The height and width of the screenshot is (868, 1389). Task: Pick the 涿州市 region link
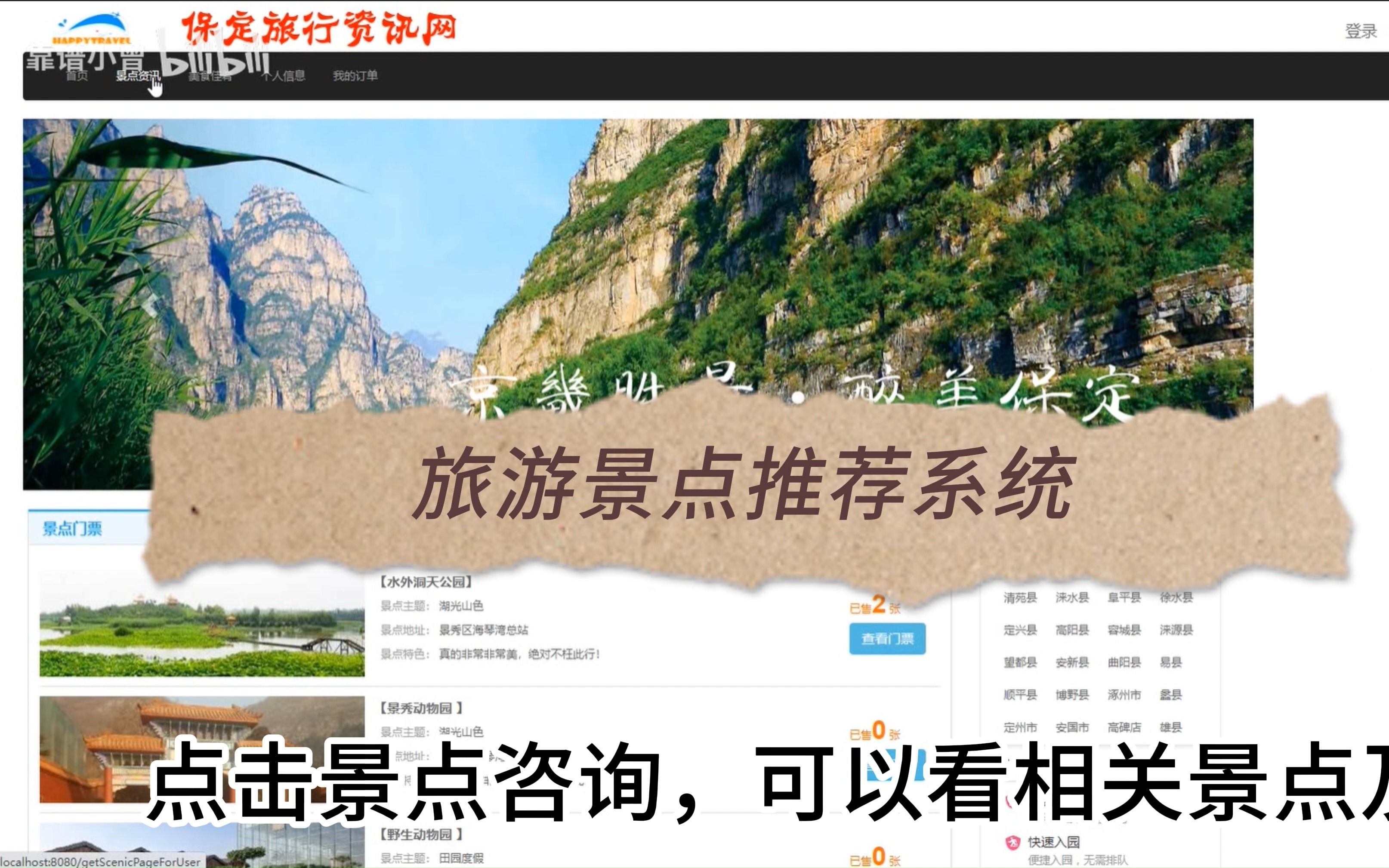[1124, 695]
